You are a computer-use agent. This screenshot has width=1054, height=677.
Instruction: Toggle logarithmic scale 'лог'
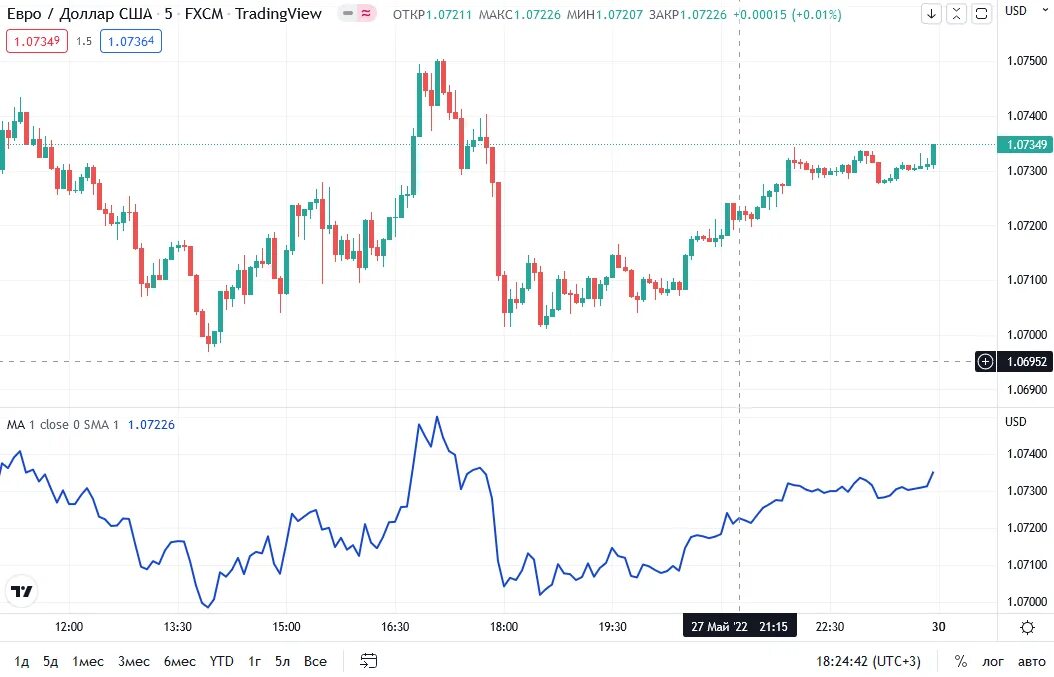pos(993,662)
